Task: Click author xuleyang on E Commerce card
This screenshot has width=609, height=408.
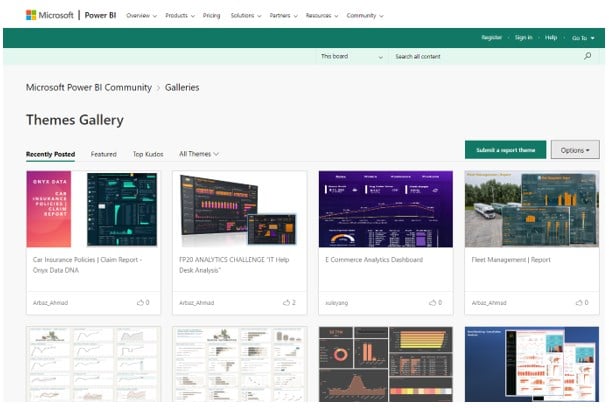Action: click(336, 303)
